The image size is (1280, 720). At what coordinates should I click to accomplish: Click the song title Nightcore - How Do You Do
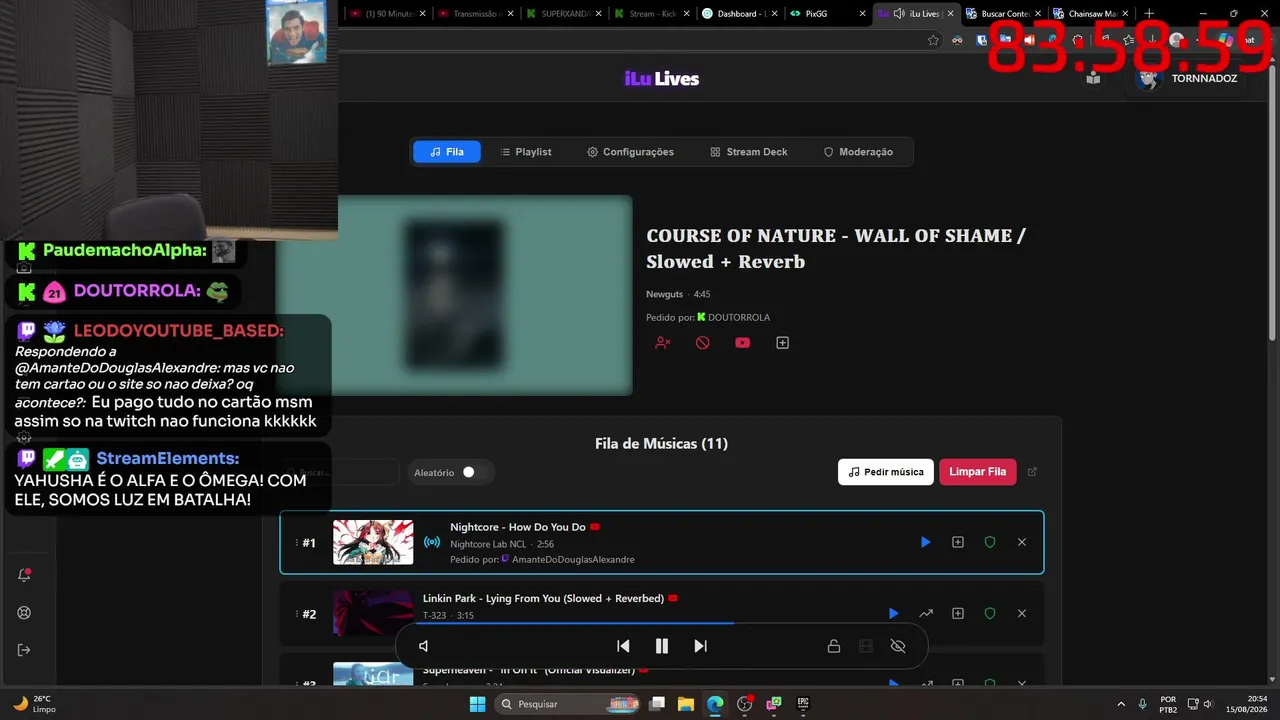[x=518, y=527]
